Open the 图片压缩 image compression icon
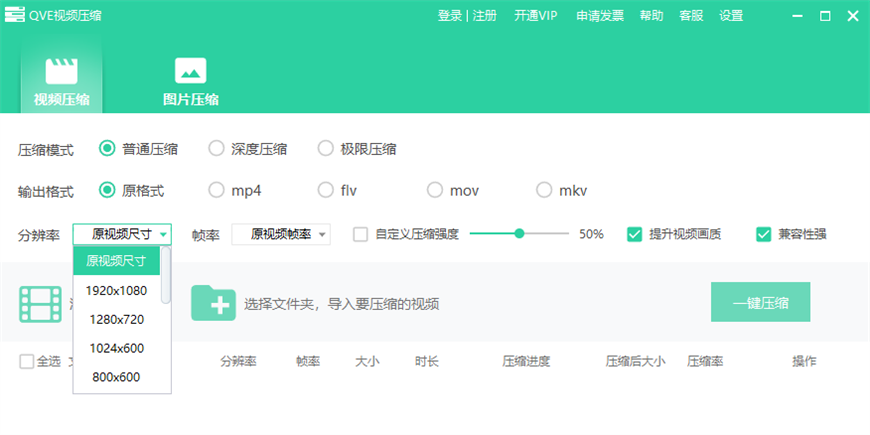 coord(190,71)
